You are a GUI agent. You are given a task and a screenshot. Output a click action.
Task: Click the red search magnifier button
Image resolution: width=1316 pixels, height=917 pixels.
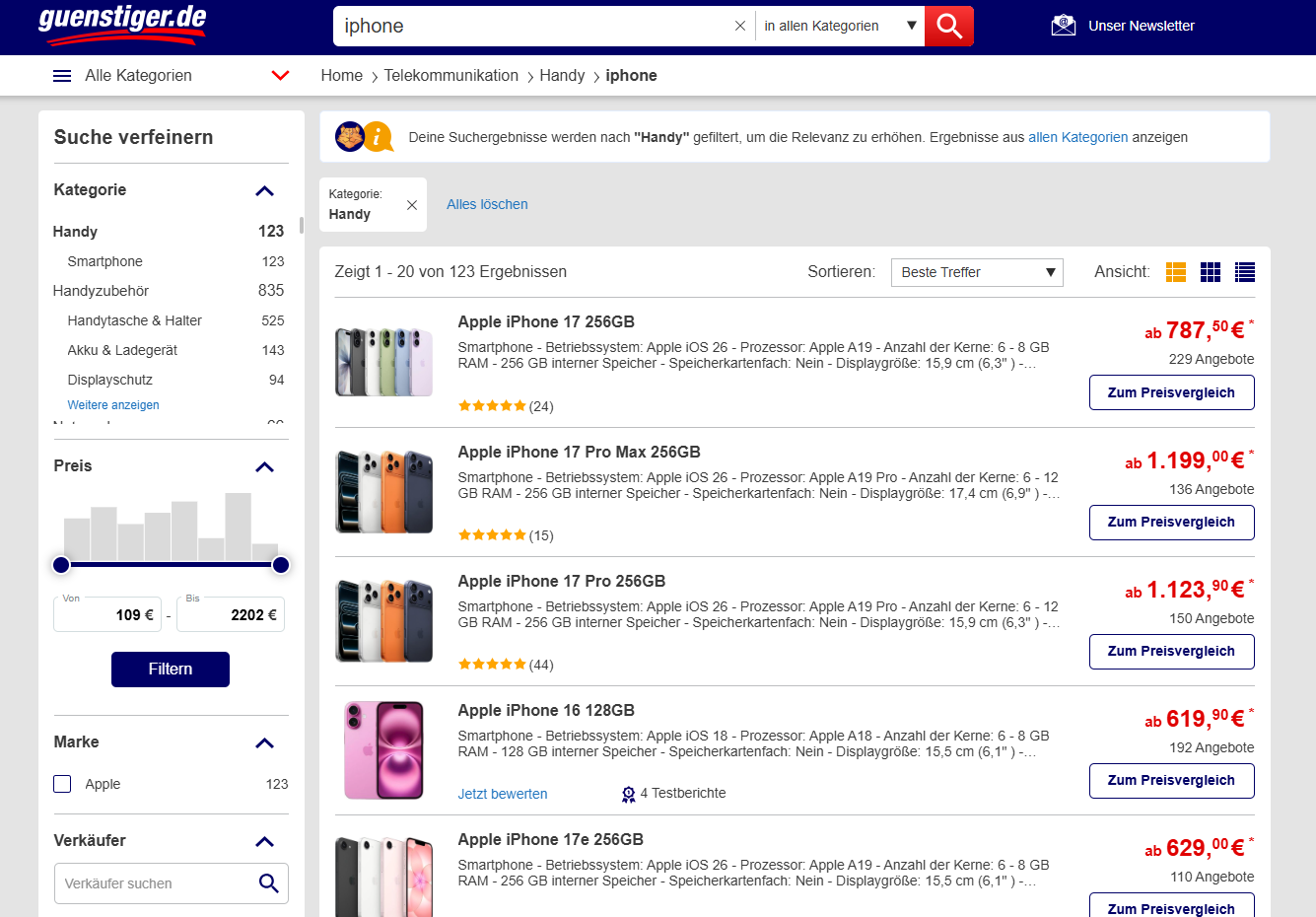(x=949, y=27)
